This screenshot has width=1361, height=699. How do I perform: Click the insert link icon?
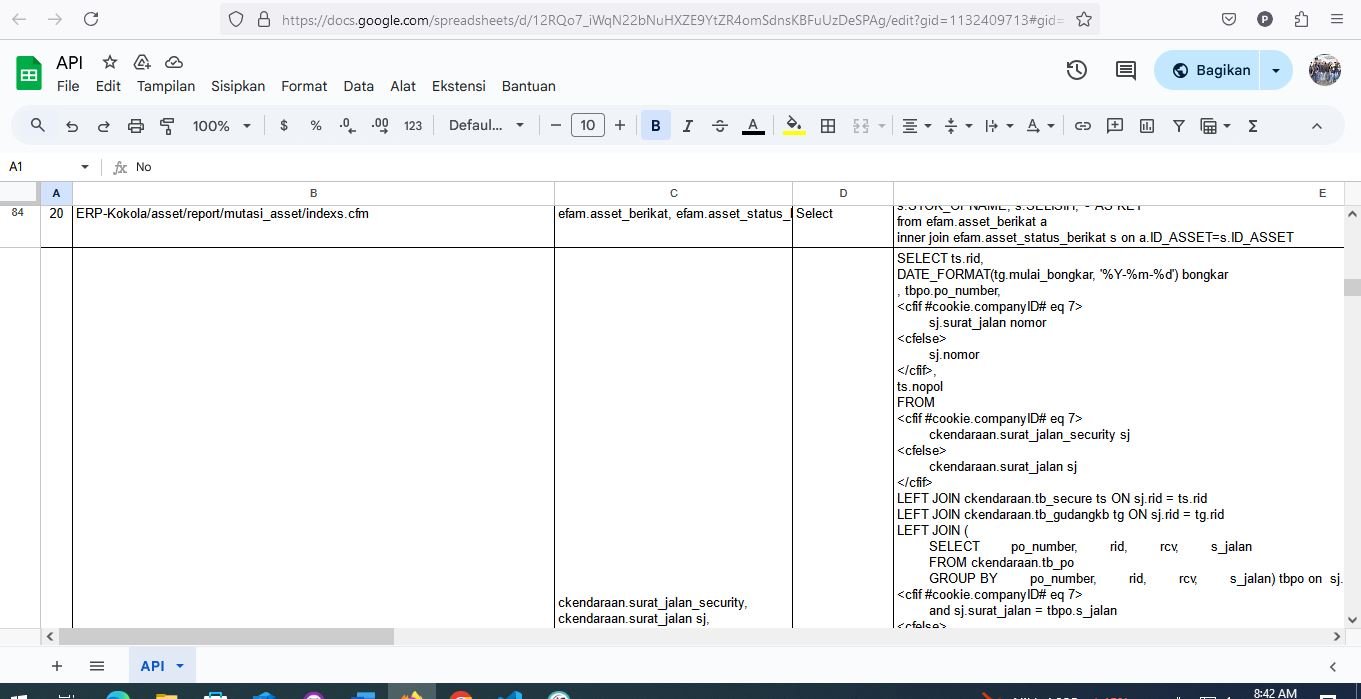point(1082,126)
